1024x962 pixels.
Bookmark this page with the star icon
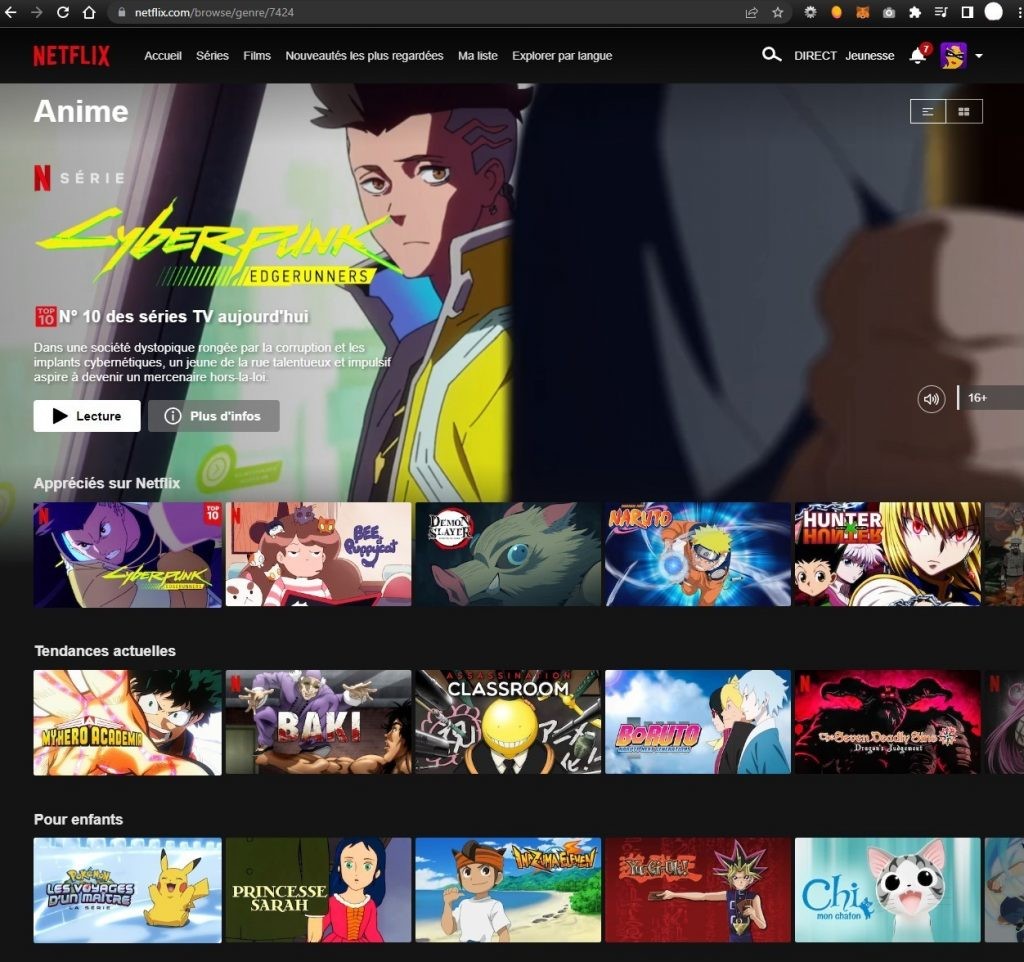(x=777, y=12)
